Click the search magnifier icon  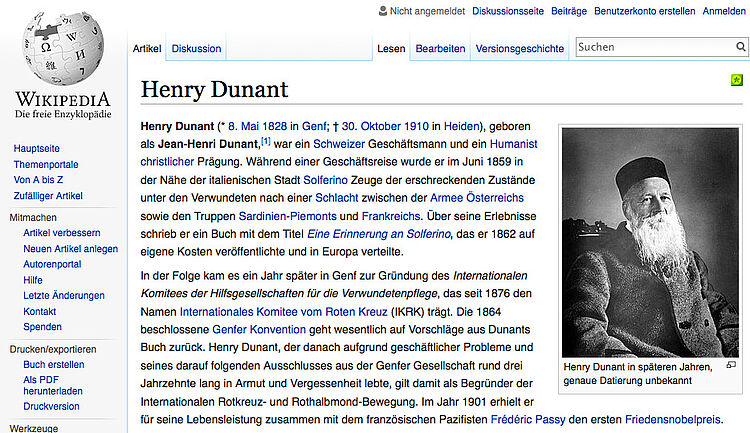click(x=740, y=46)
